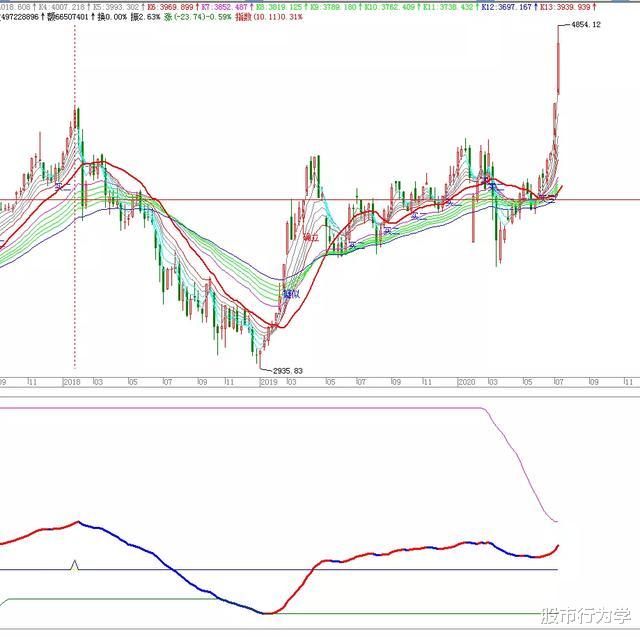Click the 2935.83 low price label
Image resolution: width=640 pixels, height=637 pixels.
point(288,371)
